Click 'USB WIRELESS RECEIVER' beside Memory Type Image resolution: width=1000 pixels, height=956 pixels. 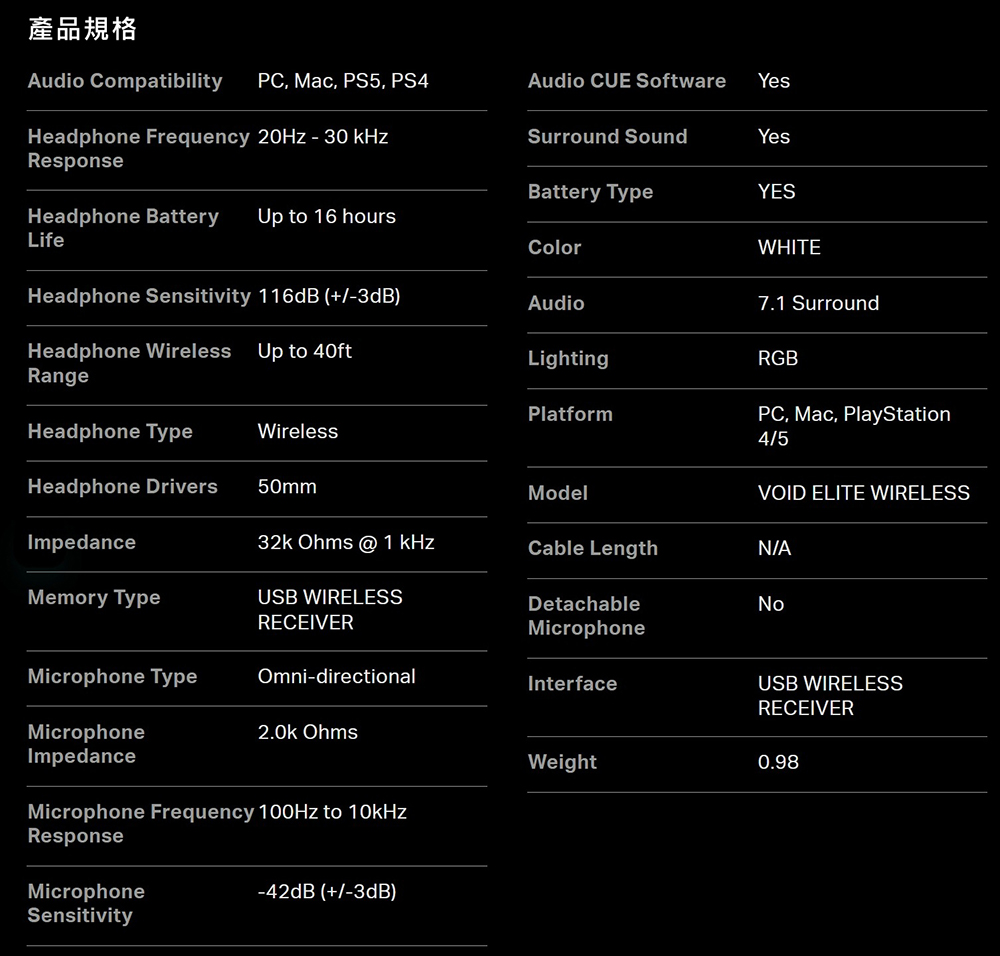click(330, 610)
